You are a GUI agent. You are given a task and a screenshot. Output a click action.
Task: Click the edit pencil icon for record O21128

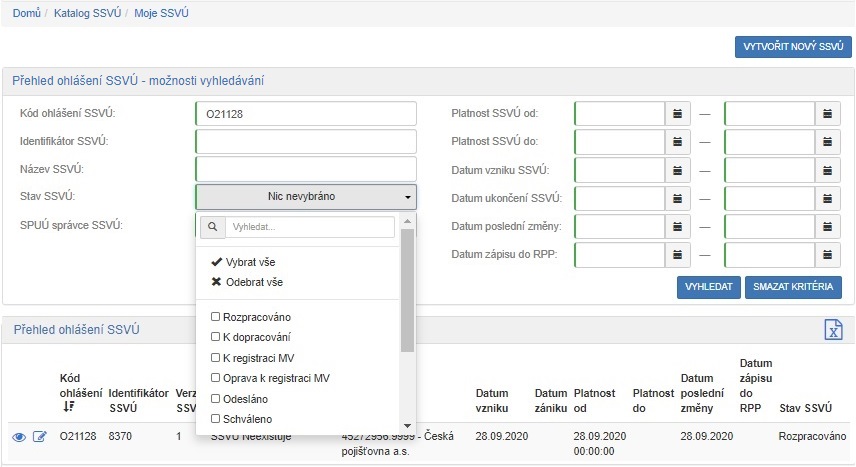[x=40, y=437]
